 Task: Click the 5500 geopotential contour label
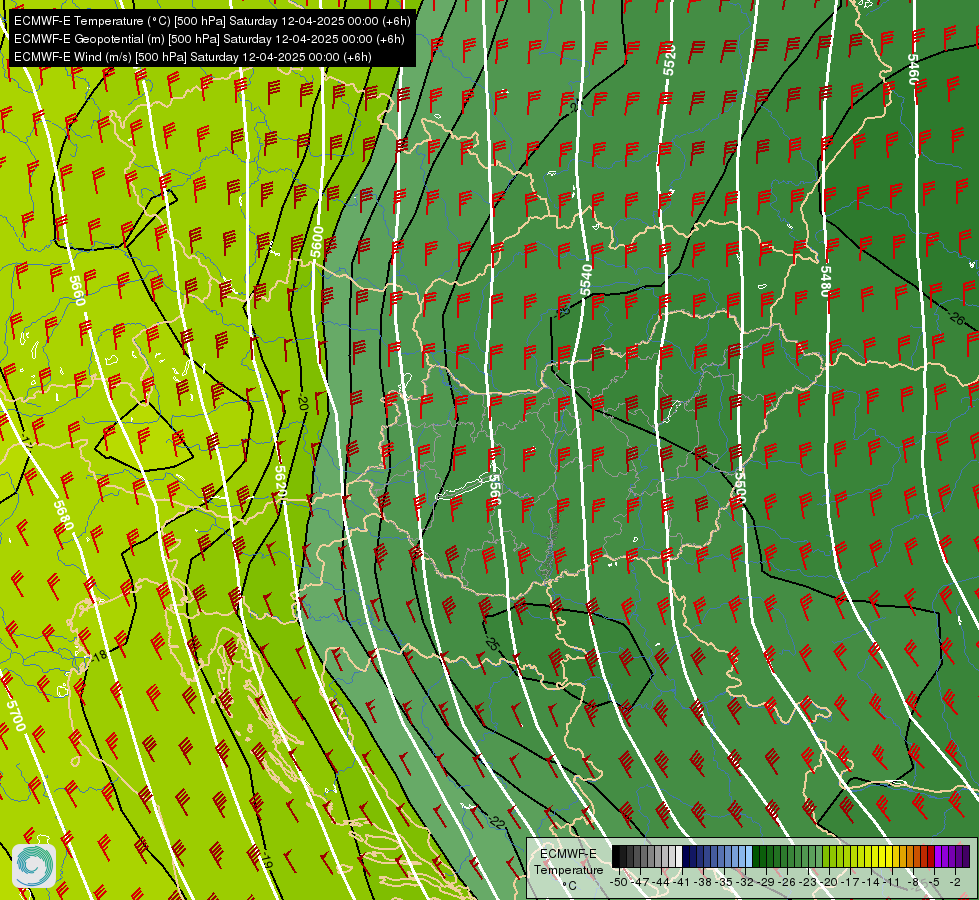point(739,487)
